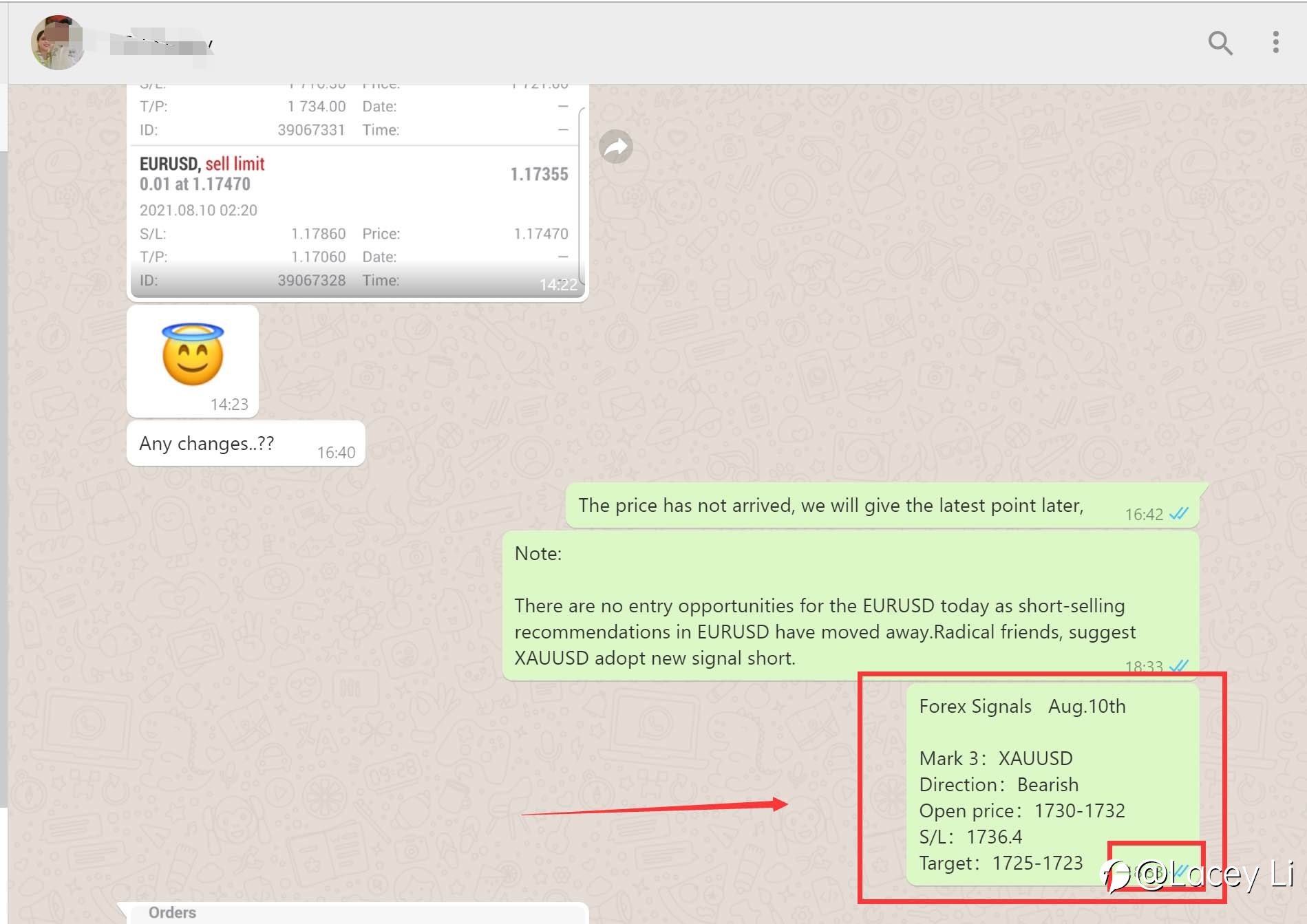Click order ID 39067328 in image
The image size is (1307, 924).
(311, 280)
